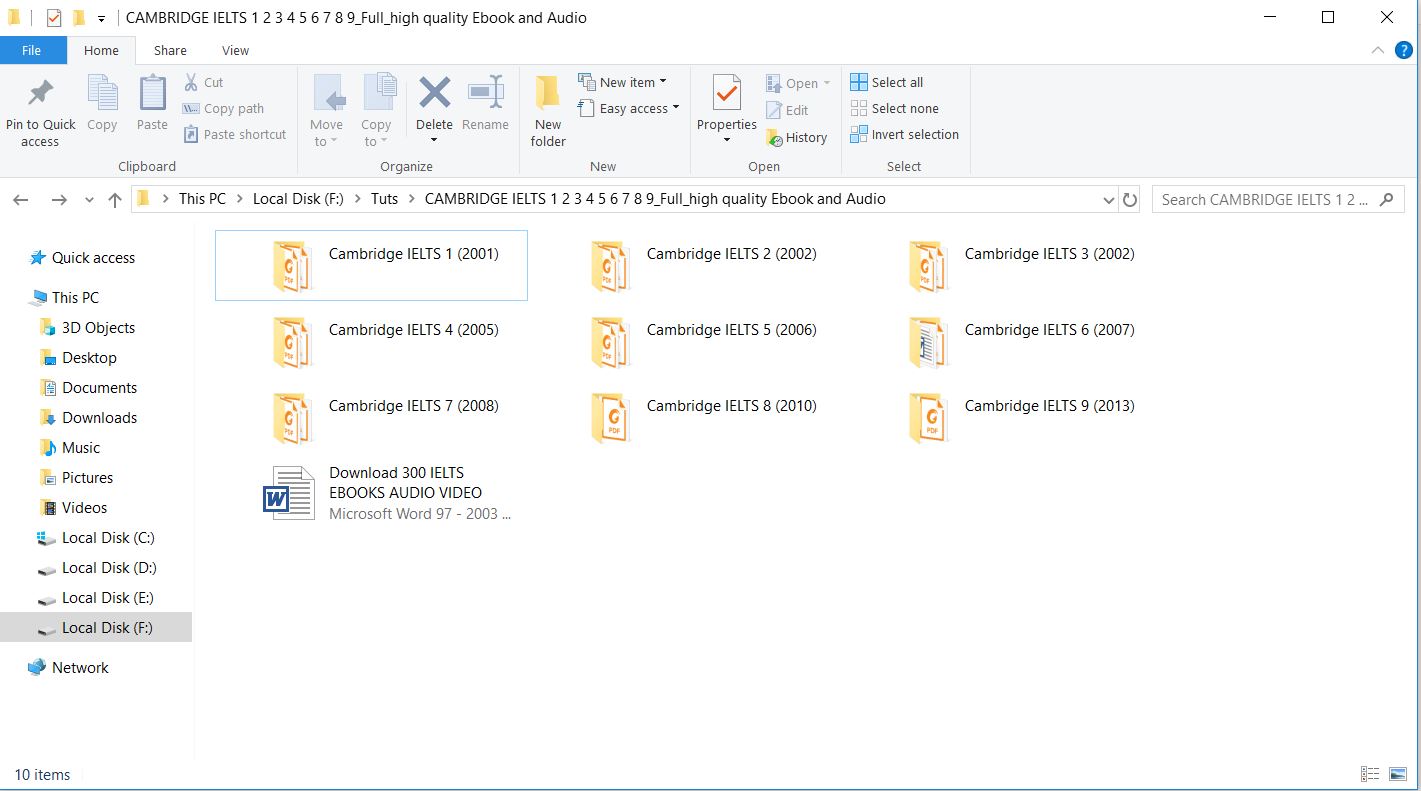The image size is (1421, 791).
Task: Go back with the left arrow
Action: (x=20, y=200)
